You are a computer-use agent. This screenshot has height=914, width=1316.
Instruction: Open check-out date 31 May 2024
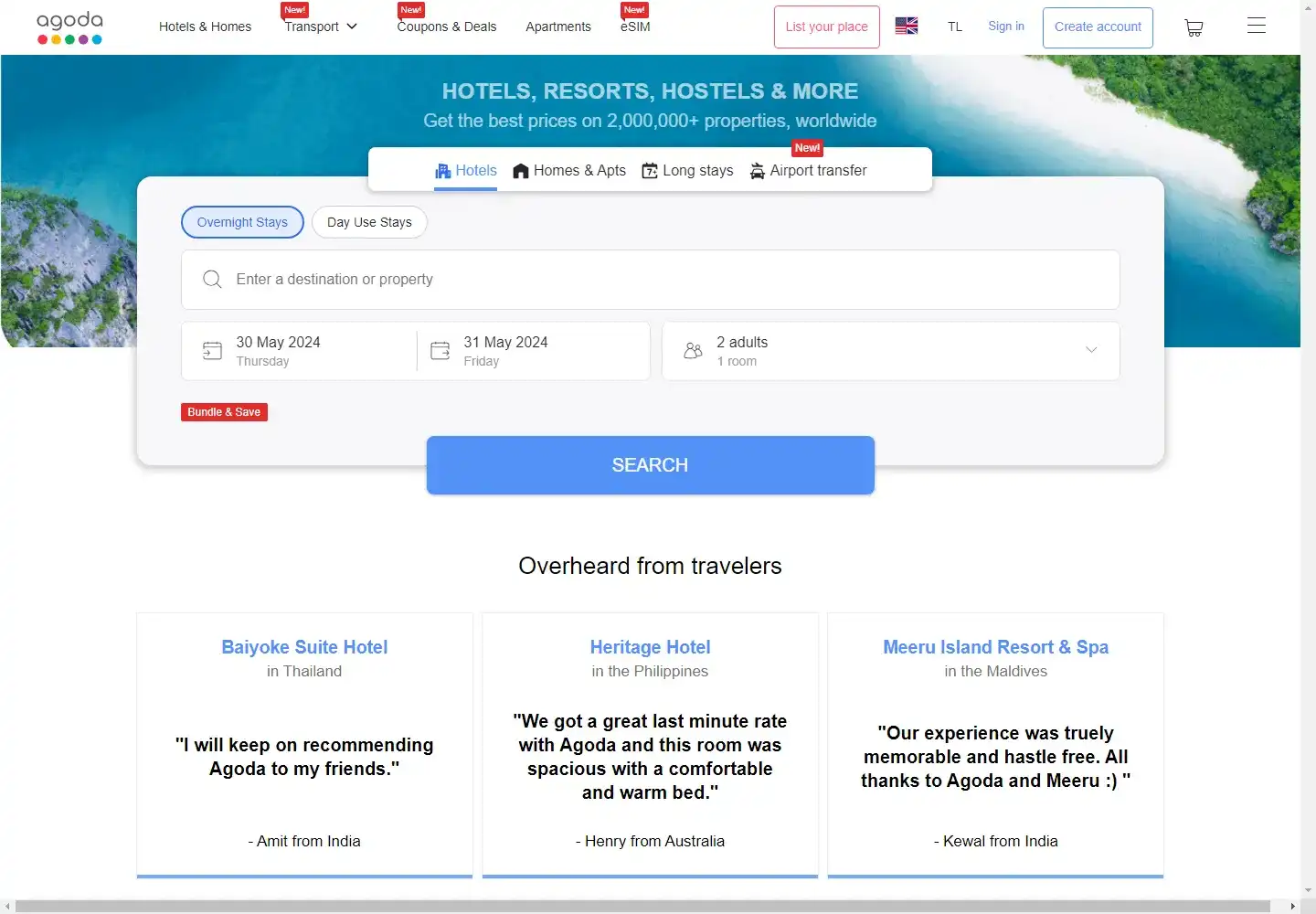[x=534, y=351]
